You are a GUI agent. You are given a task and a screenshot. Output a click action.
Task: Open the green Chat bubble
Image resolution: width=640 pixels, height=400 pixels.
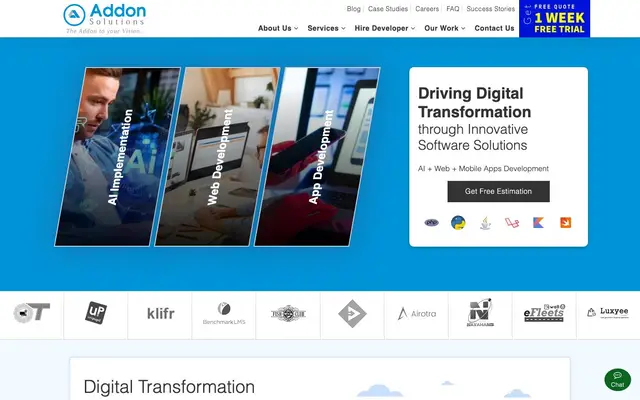point(617,380)
